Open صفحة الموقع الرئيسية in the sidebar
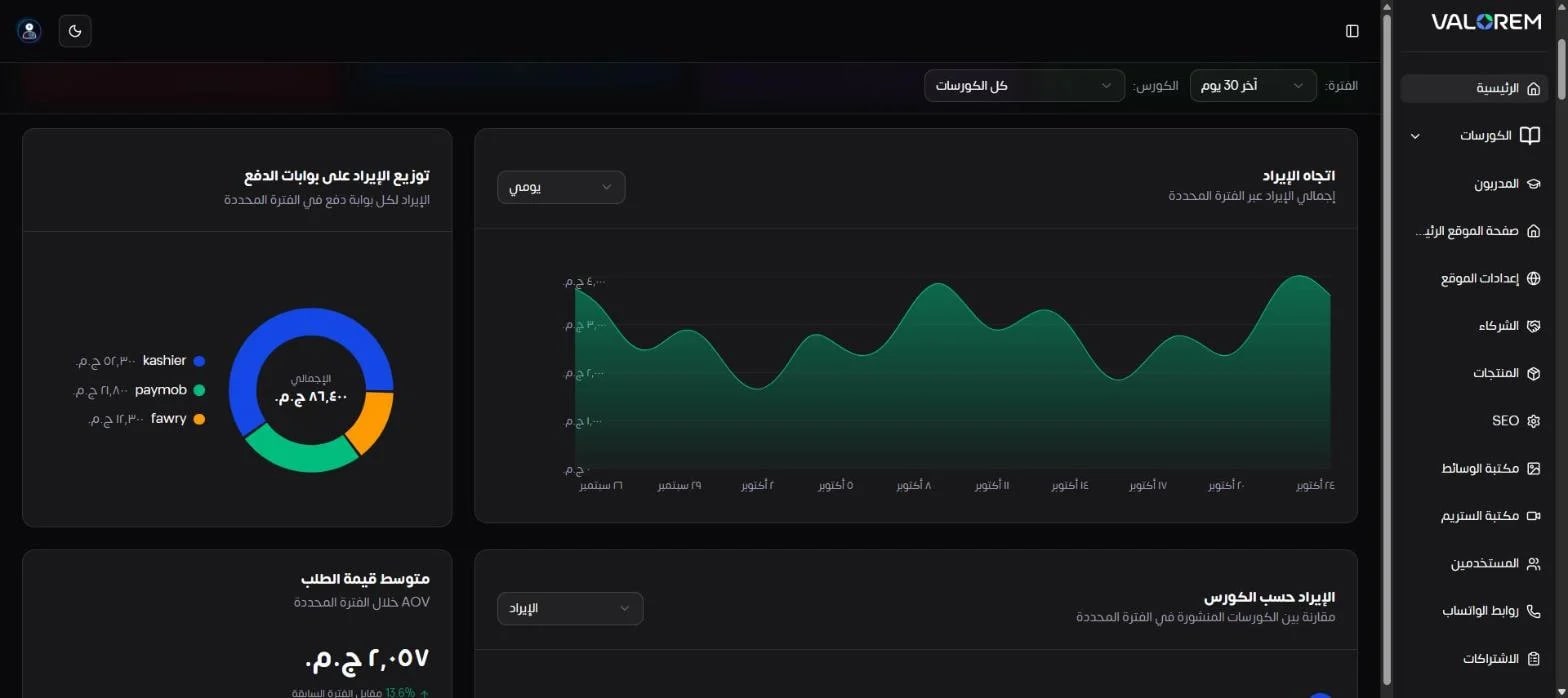Viewport: 1568px width, 698px height. pyautogui.click(x=1474, y=231)
